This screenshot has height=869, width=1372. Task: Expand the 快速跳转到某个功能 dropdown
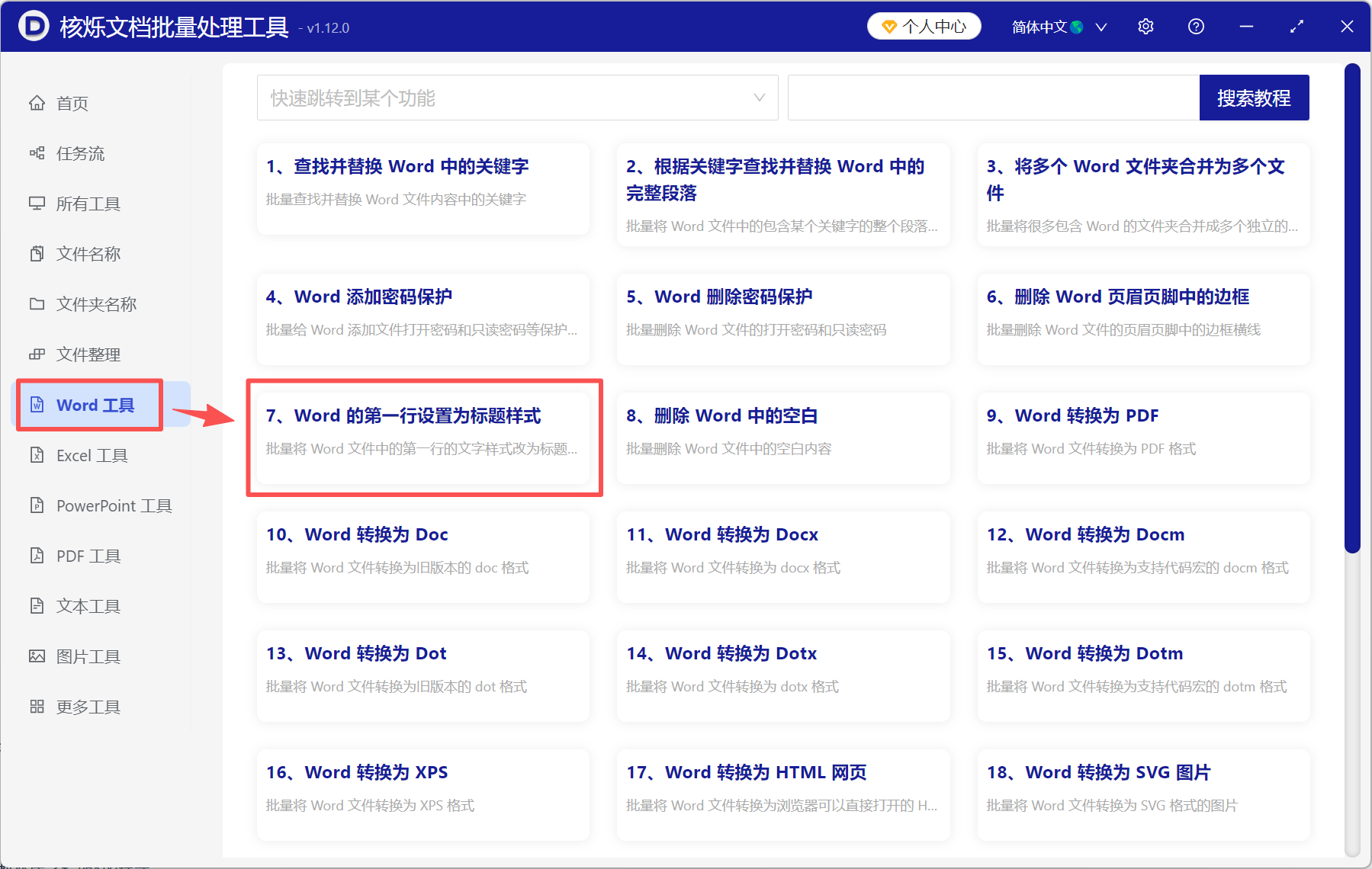517,98
